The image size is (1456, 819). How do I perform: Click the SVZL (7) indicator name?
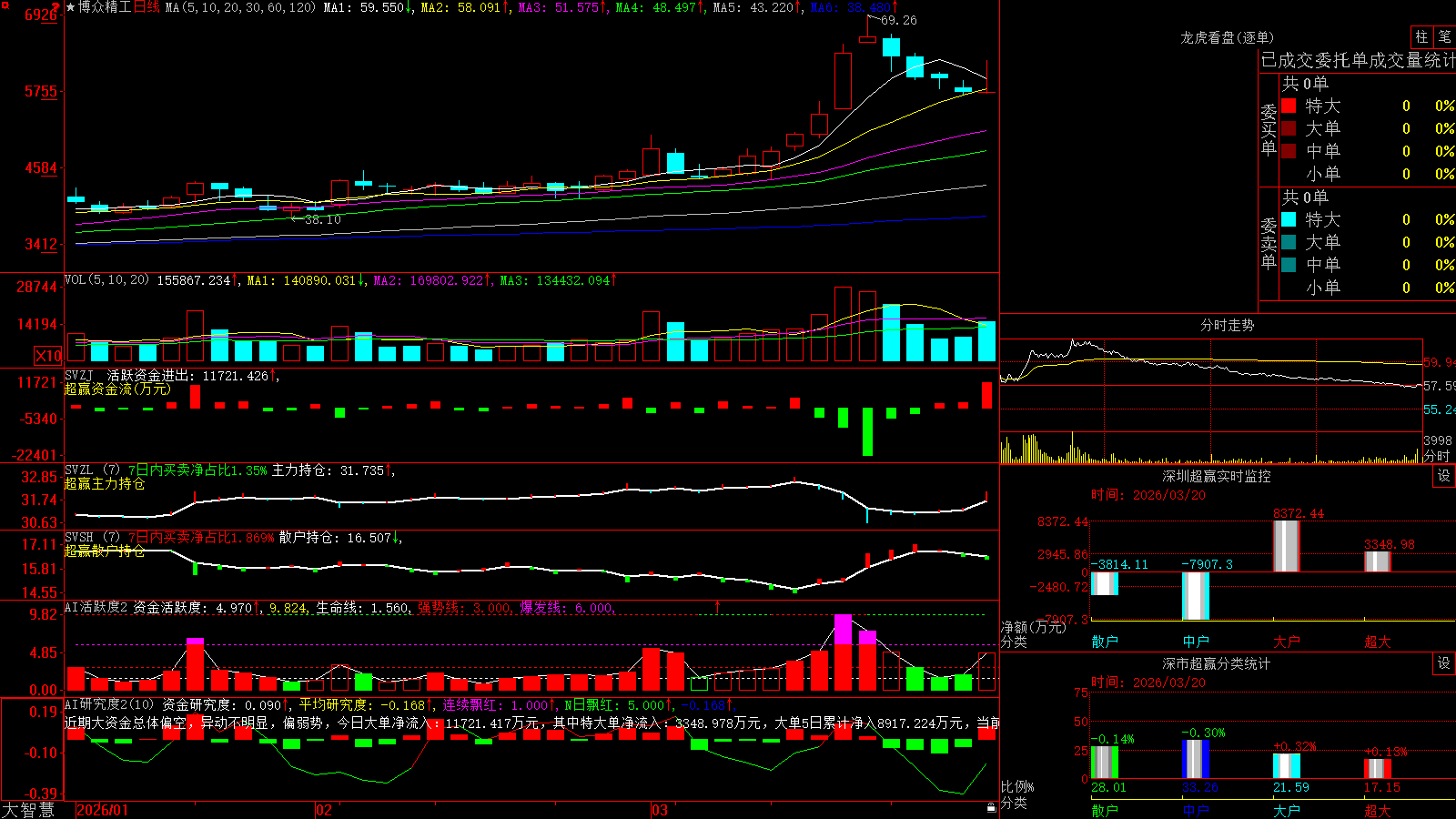(92, 470)
